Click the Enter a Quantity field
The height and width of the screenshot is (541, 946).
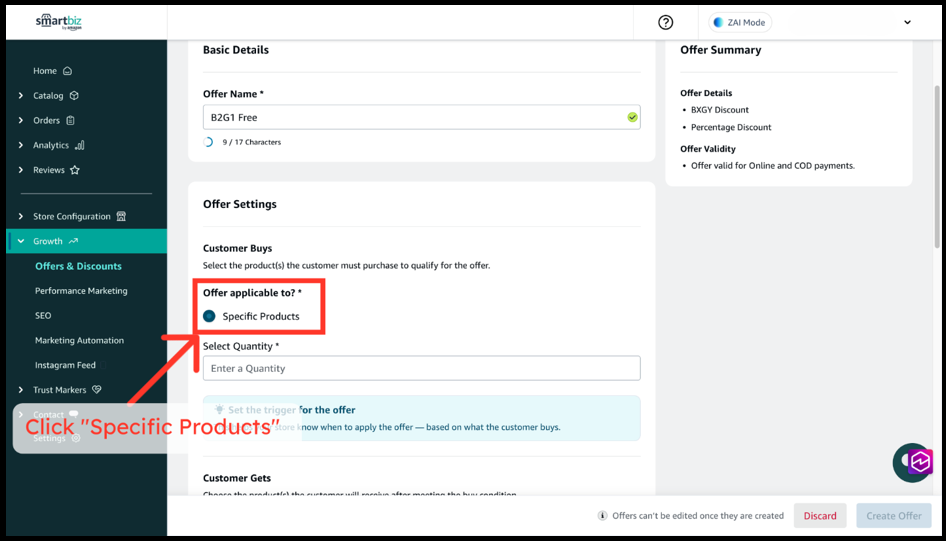pyautogui.click(x=421, y=368)
